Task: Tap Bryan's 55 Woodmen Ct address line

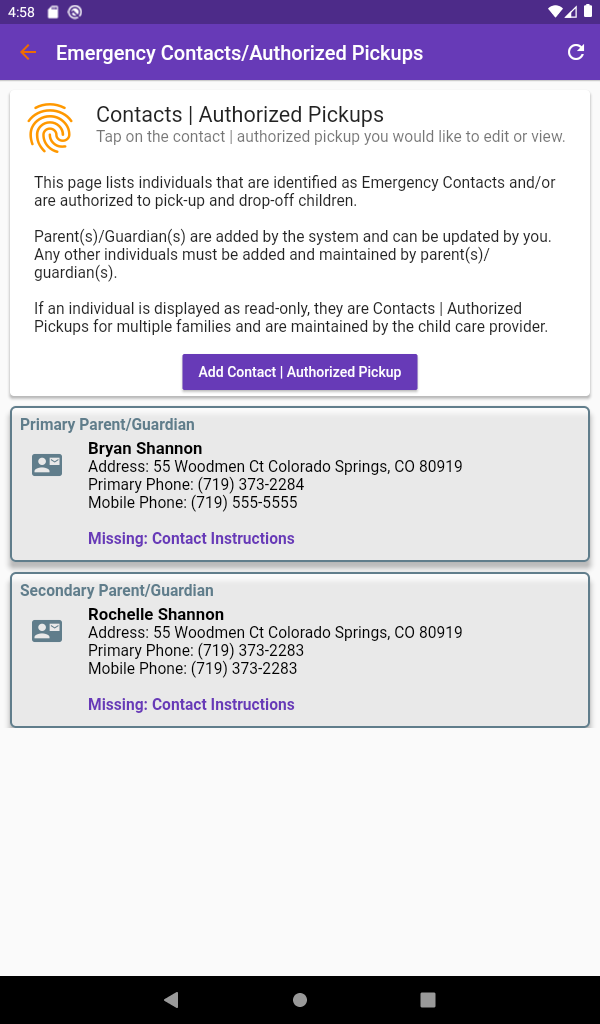Action: pos(275,467)
